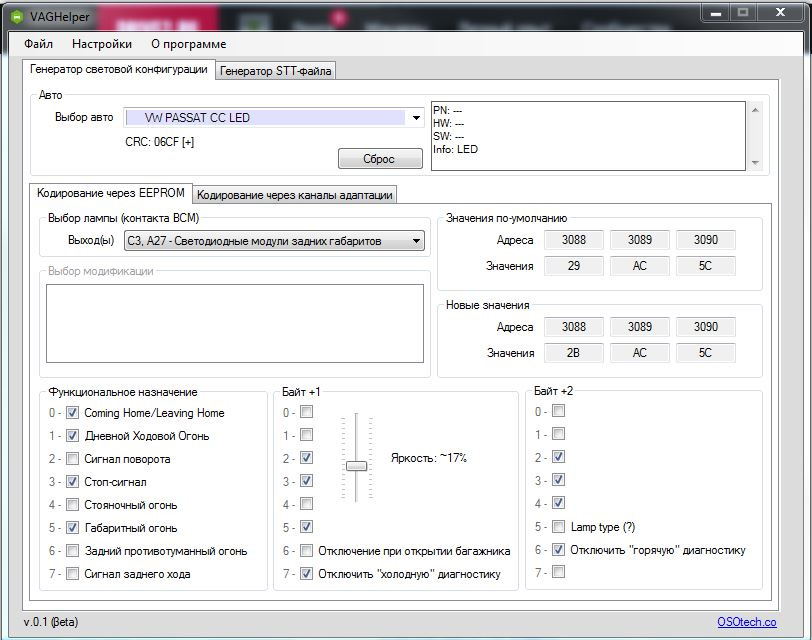Open the OSOtech.co link
The image size is (812, 640).
click(x=746, y=622)
